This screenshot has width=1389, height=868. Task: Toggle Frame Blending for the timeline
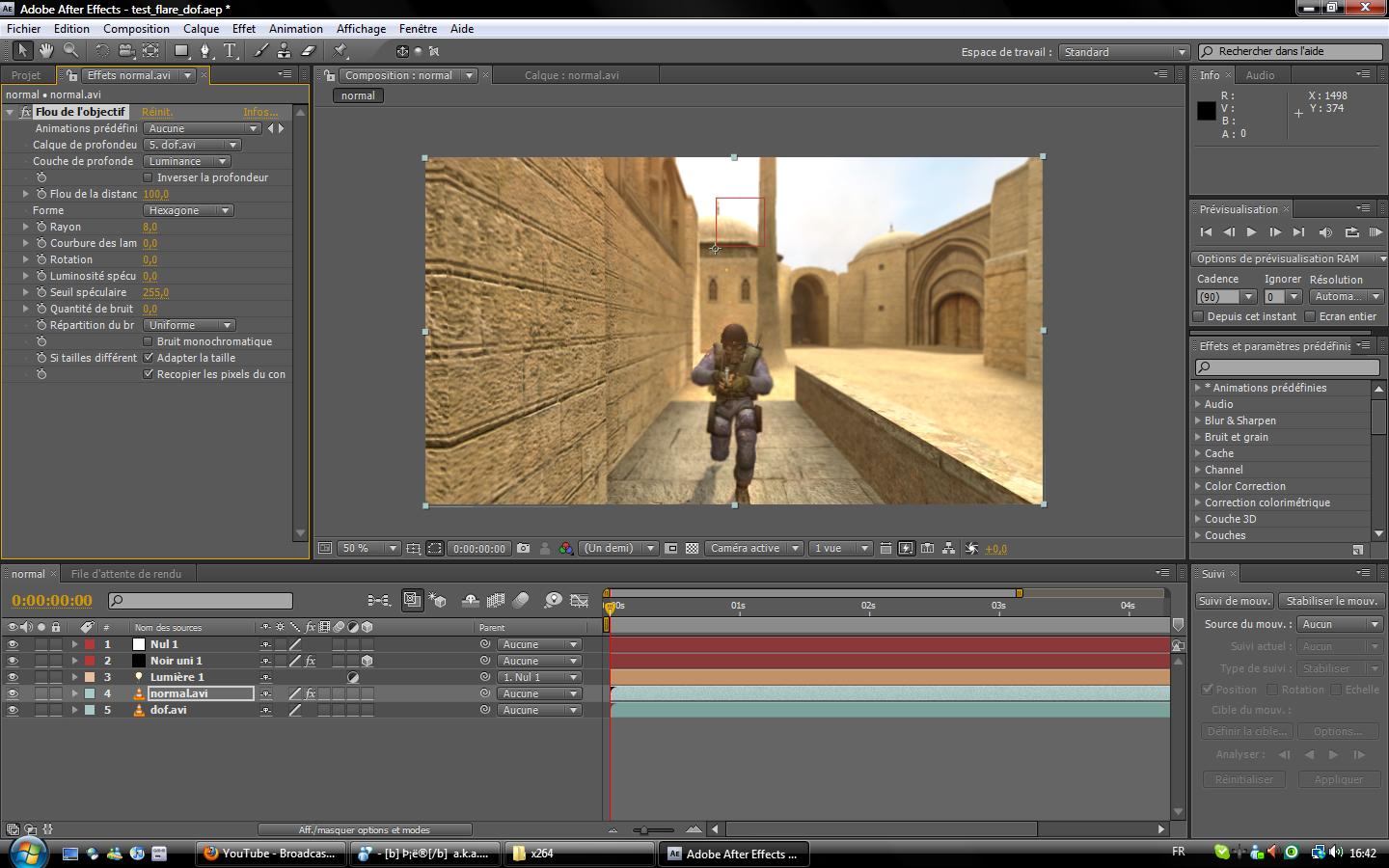[x=496, y=600]
